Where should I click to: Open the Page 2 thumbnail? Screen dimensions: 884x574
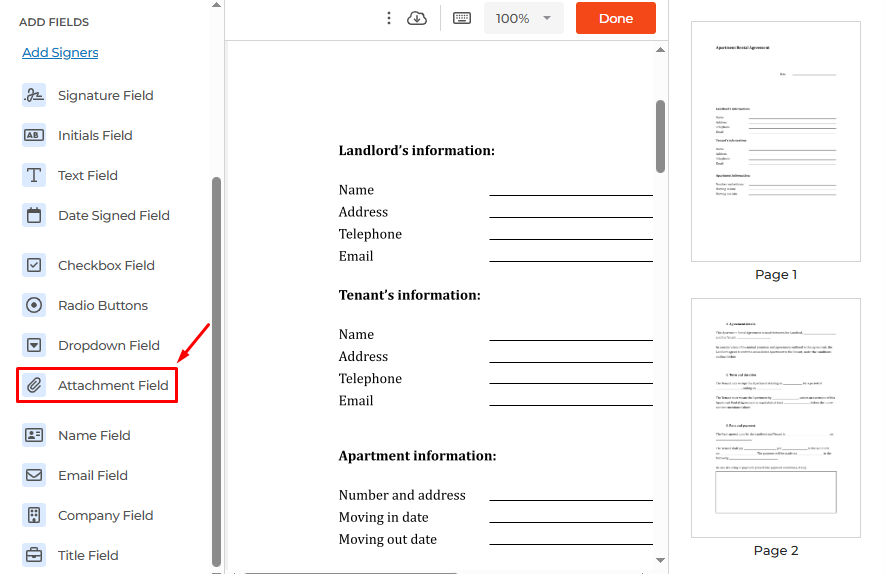(x=776, y=416)
